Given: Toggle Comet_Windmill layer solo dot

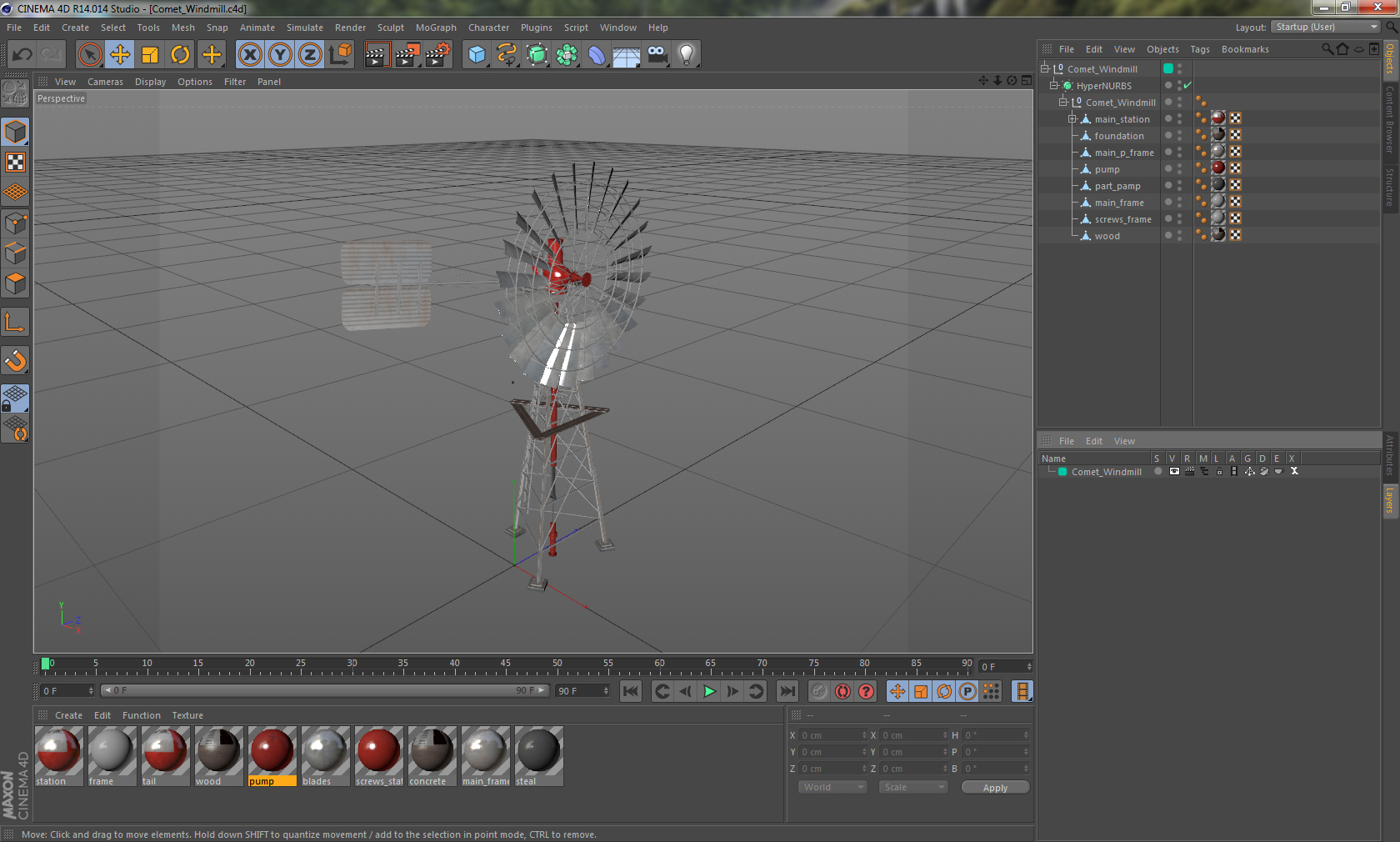Looking at the screenshot, I should coord(1157,471).
